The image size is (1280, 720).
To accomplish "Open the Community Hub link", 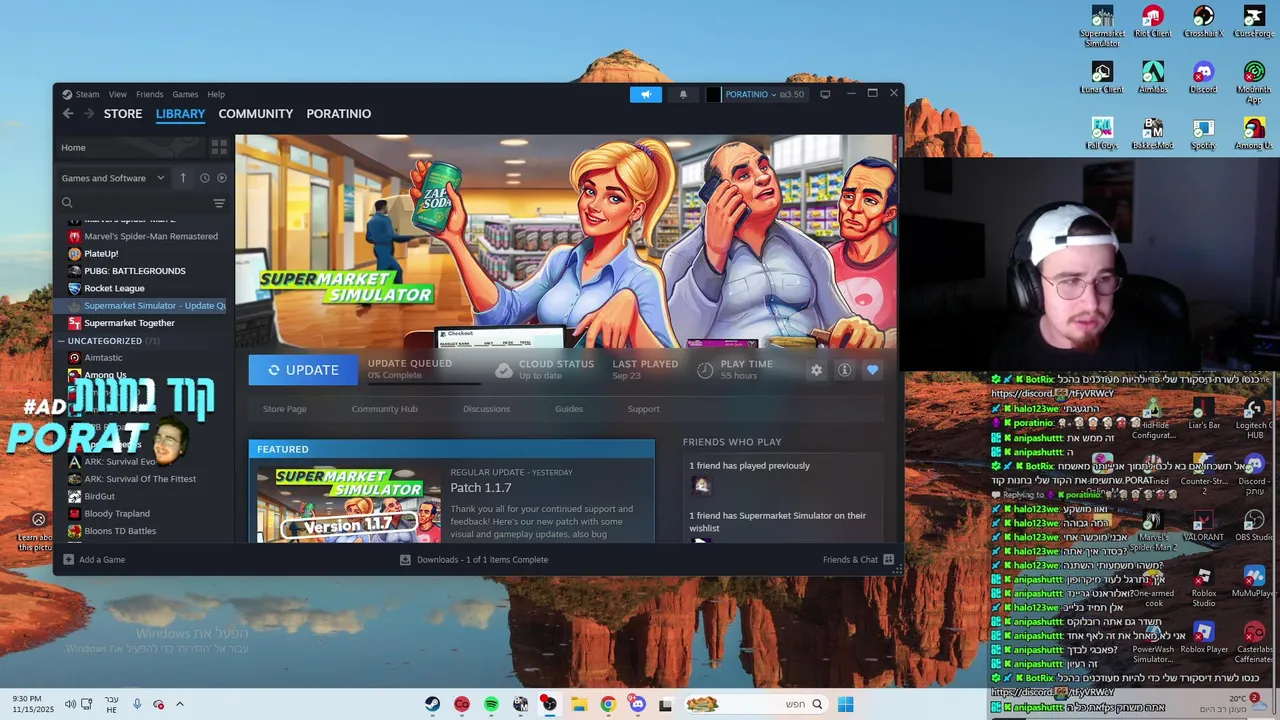I will click(x=384, y=409).
